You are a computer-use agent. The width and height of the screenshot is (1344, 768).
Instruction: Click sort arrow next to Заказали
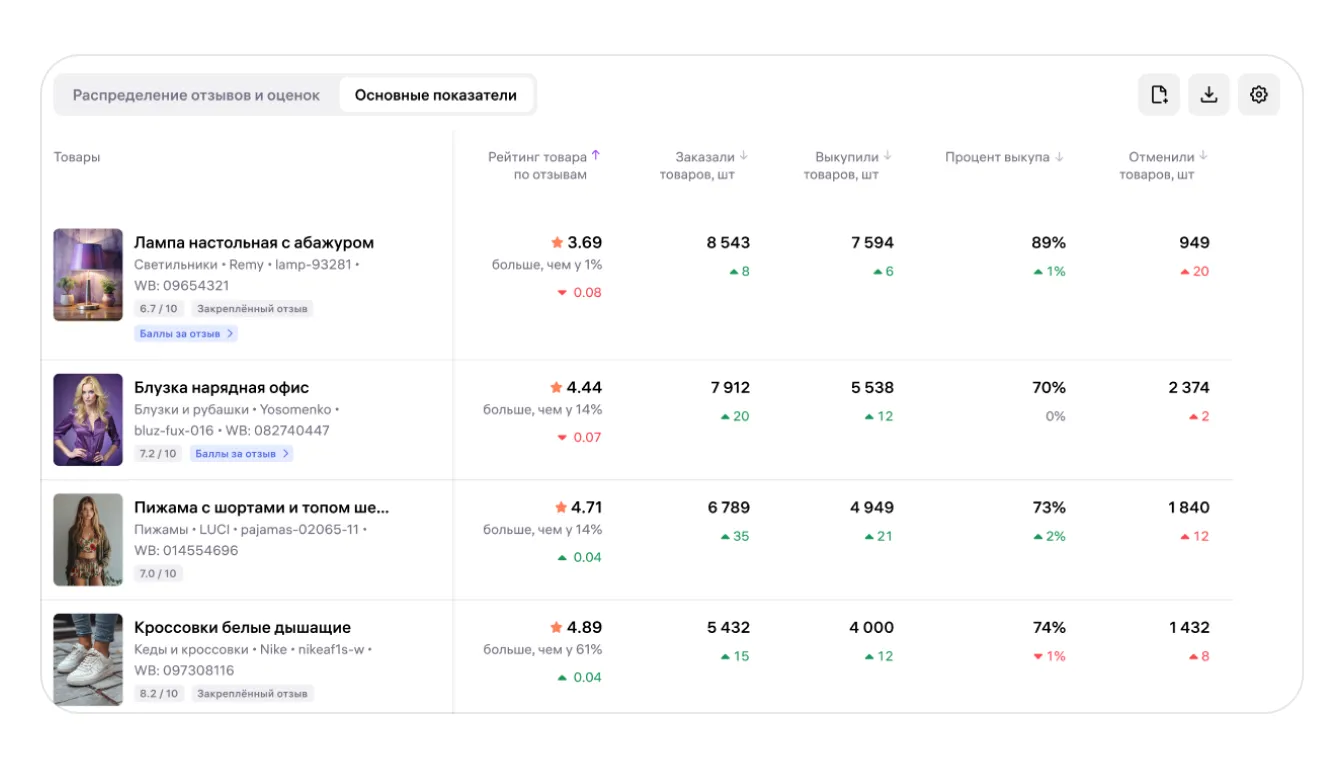tap(744, 156)
